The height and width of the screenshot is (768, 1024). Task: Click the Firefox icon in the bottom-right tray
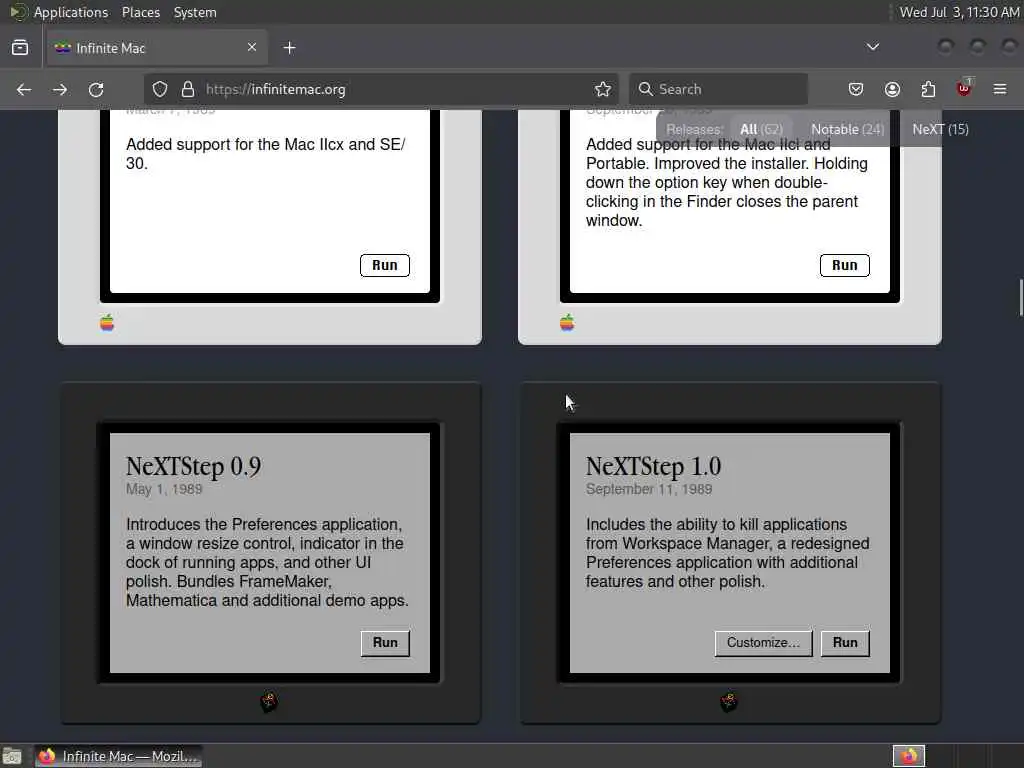909,756
